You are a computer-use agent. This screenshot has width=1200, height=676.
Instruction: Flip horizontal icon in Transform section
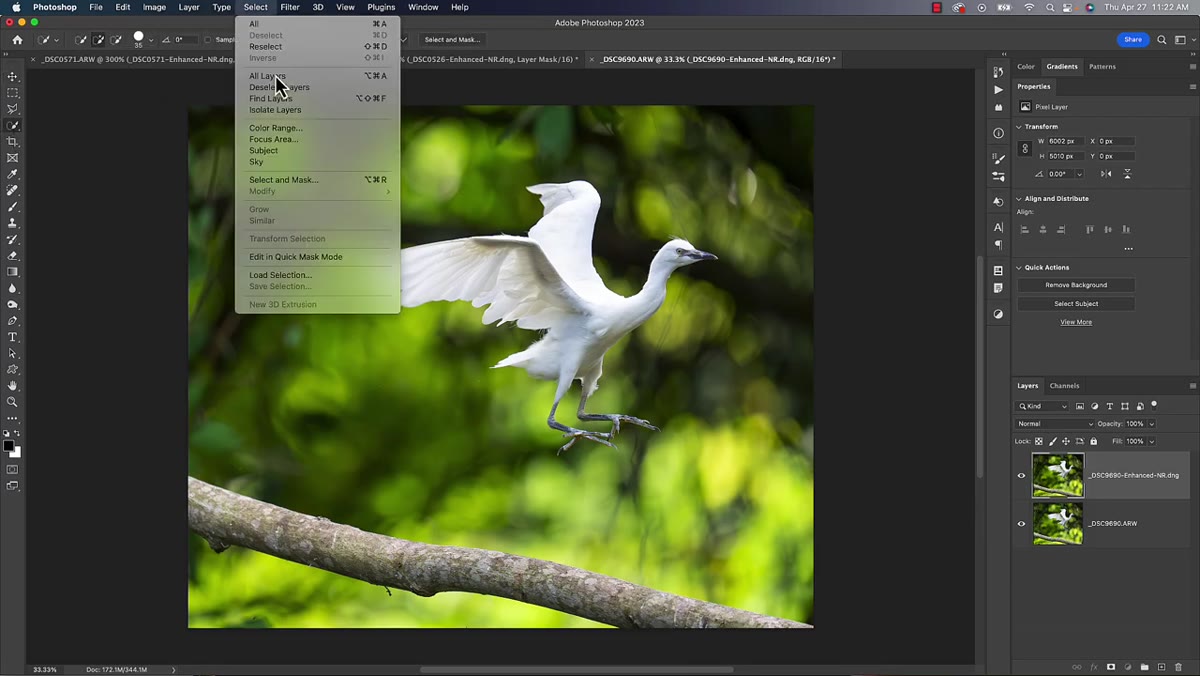pyautogui.click(x=1106, y=174)
